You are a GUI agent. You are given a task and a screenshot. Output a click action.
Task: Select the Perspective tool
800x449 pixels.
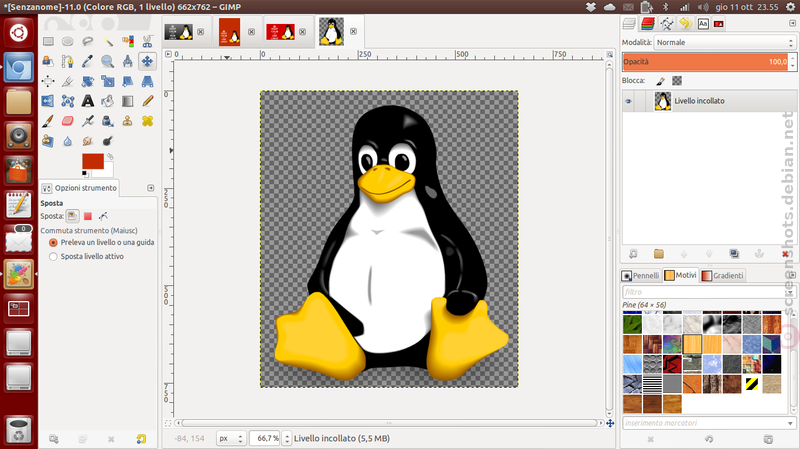(147, 81)
